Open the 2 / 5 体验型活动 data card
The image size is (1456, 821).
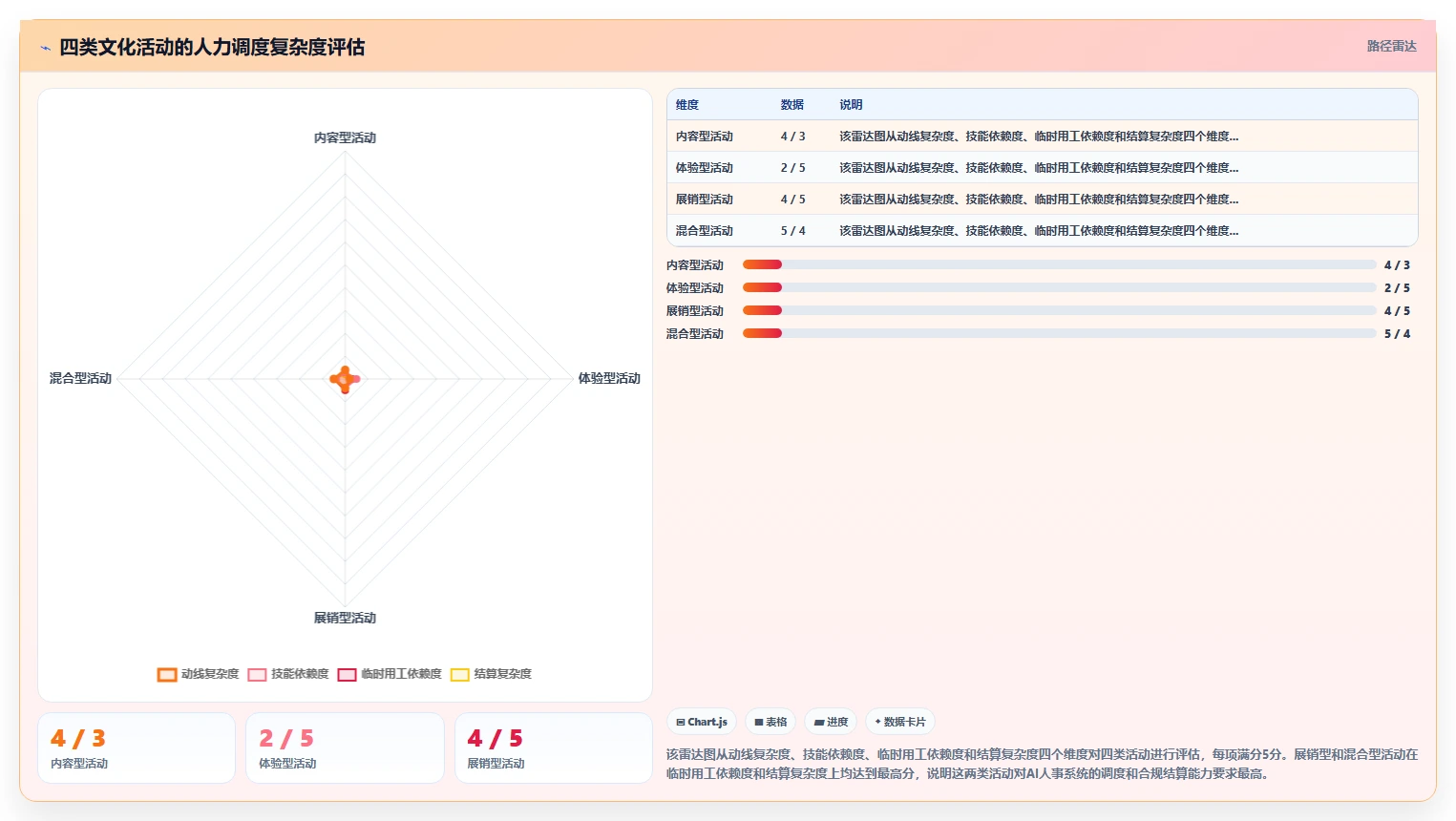click(x=345, y=747)
